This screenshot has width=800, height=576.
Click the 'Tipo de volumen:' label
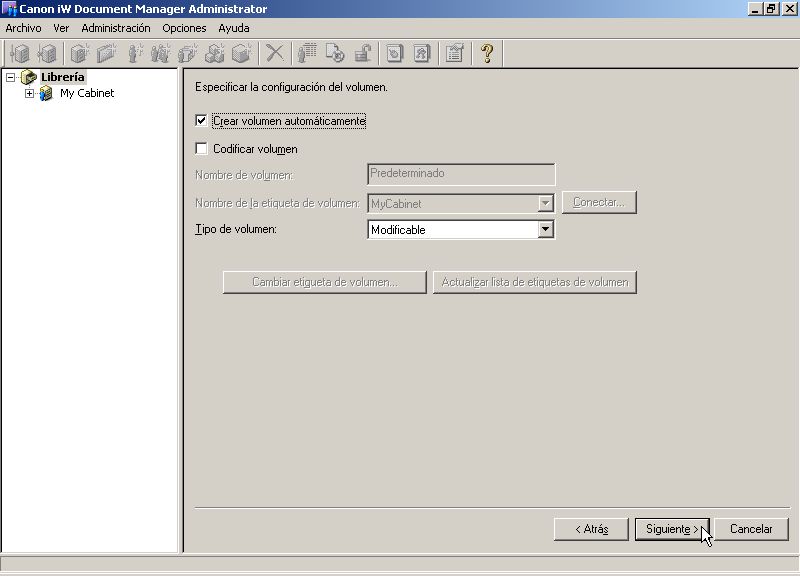(x=236, y=229)
